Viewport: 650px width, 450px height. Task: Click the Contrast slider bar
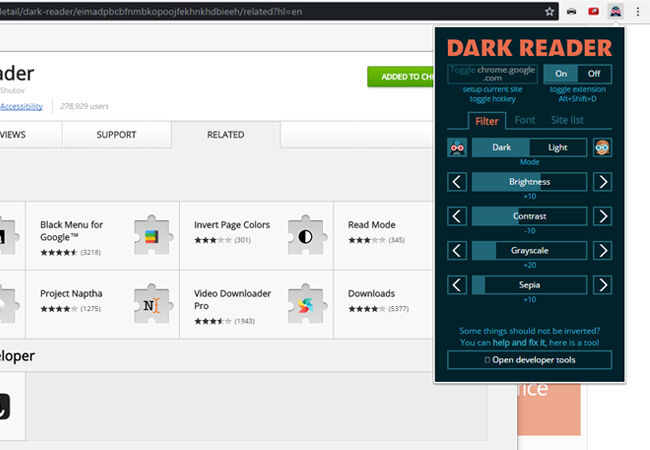tap(529, 216)
